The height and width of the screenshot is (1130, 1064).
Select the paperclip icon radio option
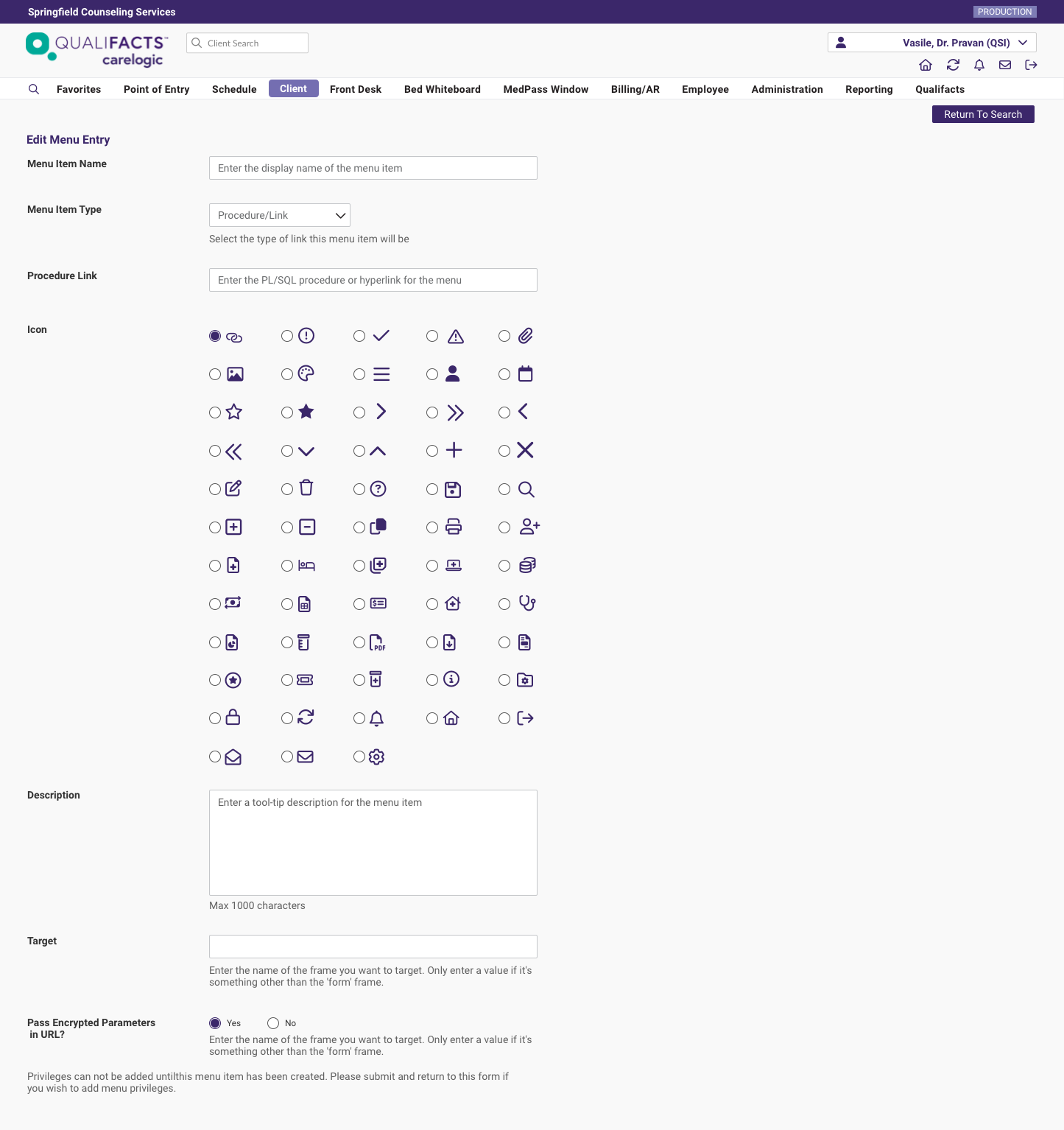coord(504,336)
